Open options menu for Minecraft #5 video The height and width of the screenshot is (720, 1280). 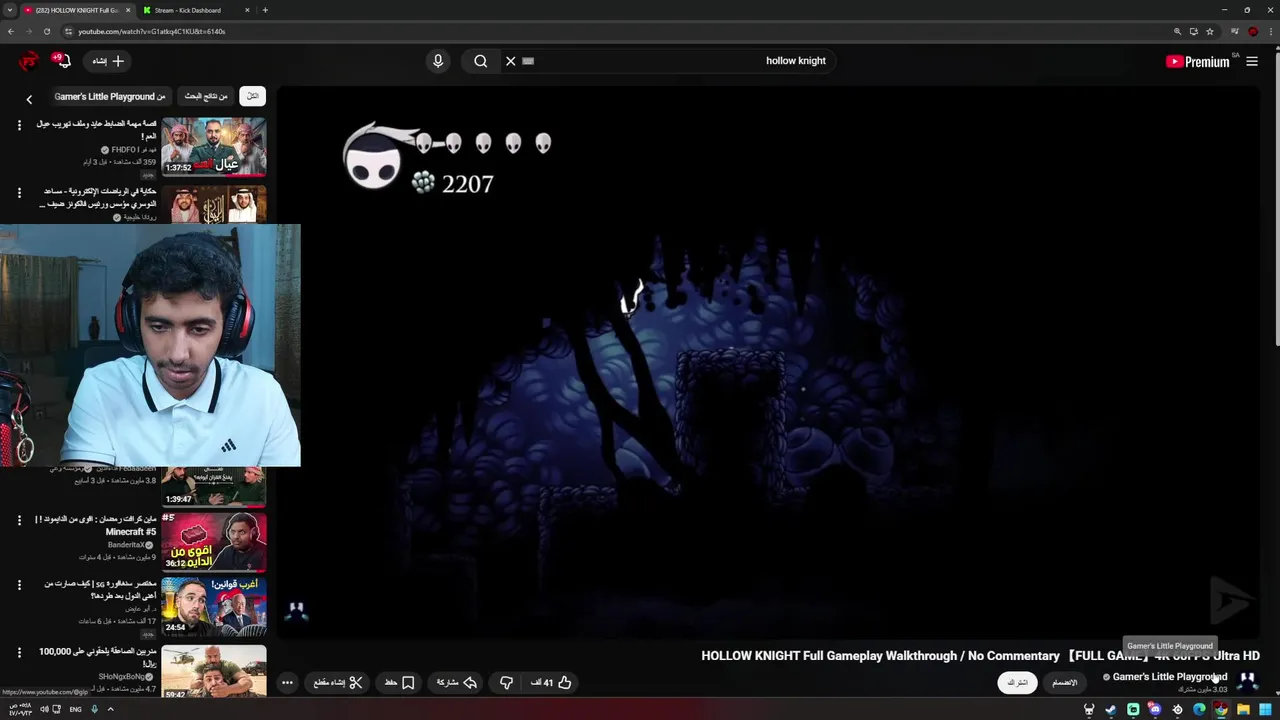tap(19, 521)
